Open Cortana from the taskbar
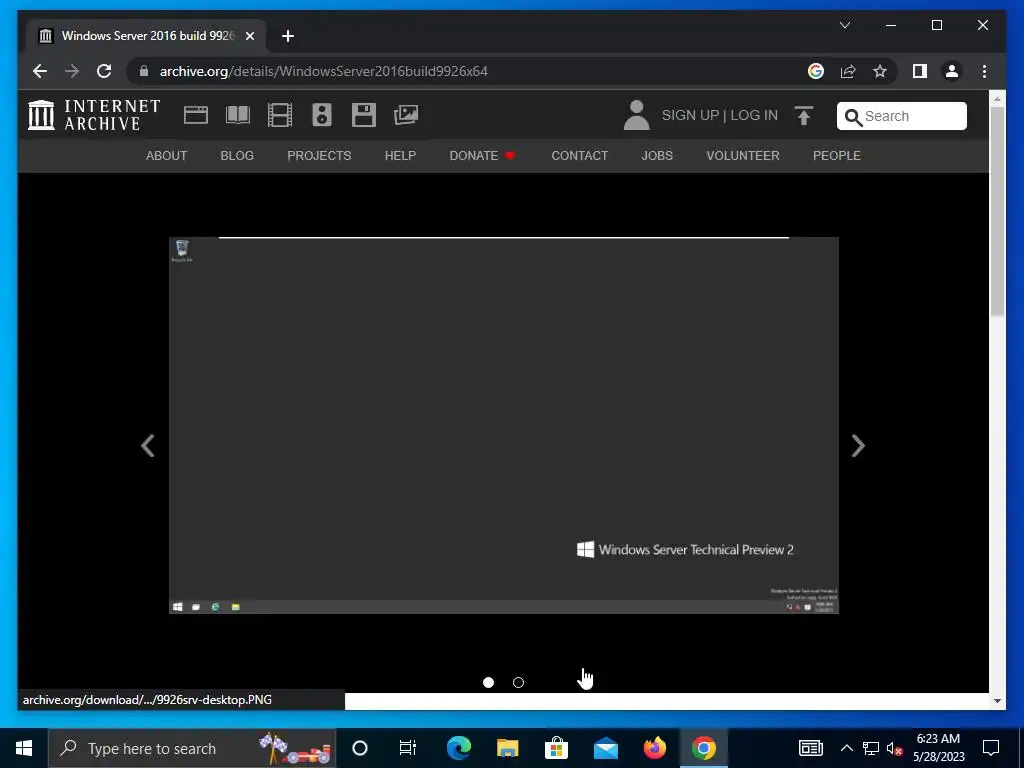Viewport: 1024px width, 768px height. pyautogui.click(x=360, y=748)
